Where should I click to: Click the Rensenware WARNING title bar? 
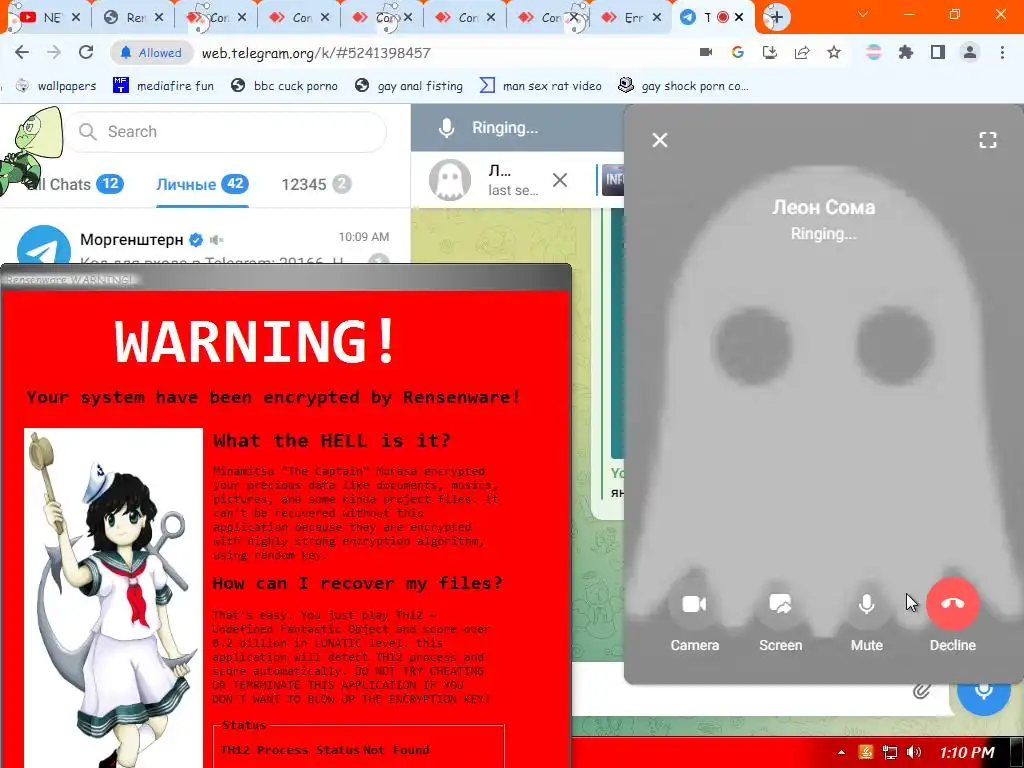pos(286,280)
